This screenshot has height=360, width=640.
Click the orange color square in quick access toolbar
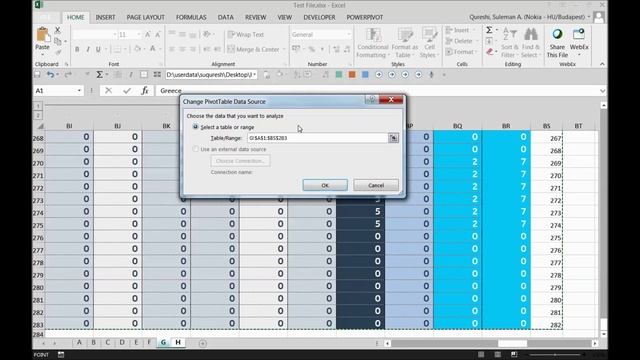click(x=352, y=75)
